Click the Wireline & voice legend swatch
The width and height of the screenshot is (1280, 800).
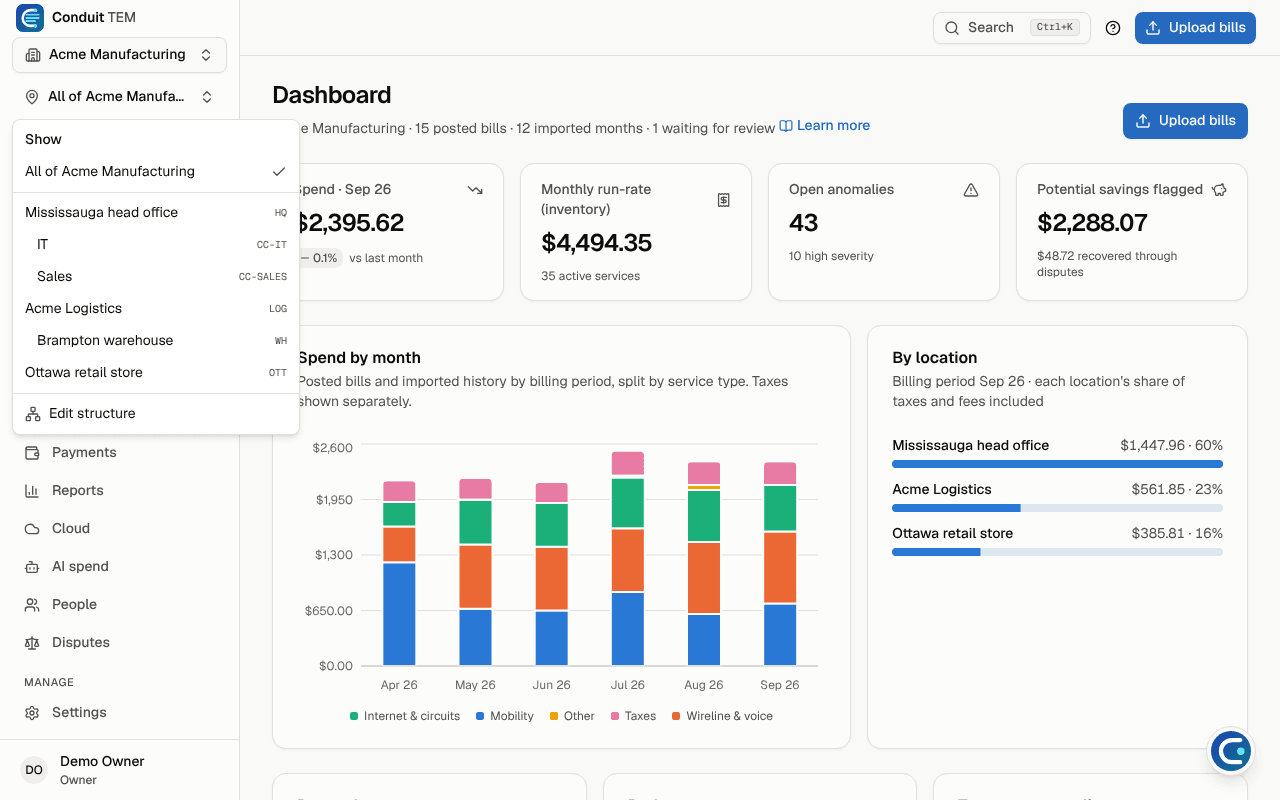coord(676,716)
